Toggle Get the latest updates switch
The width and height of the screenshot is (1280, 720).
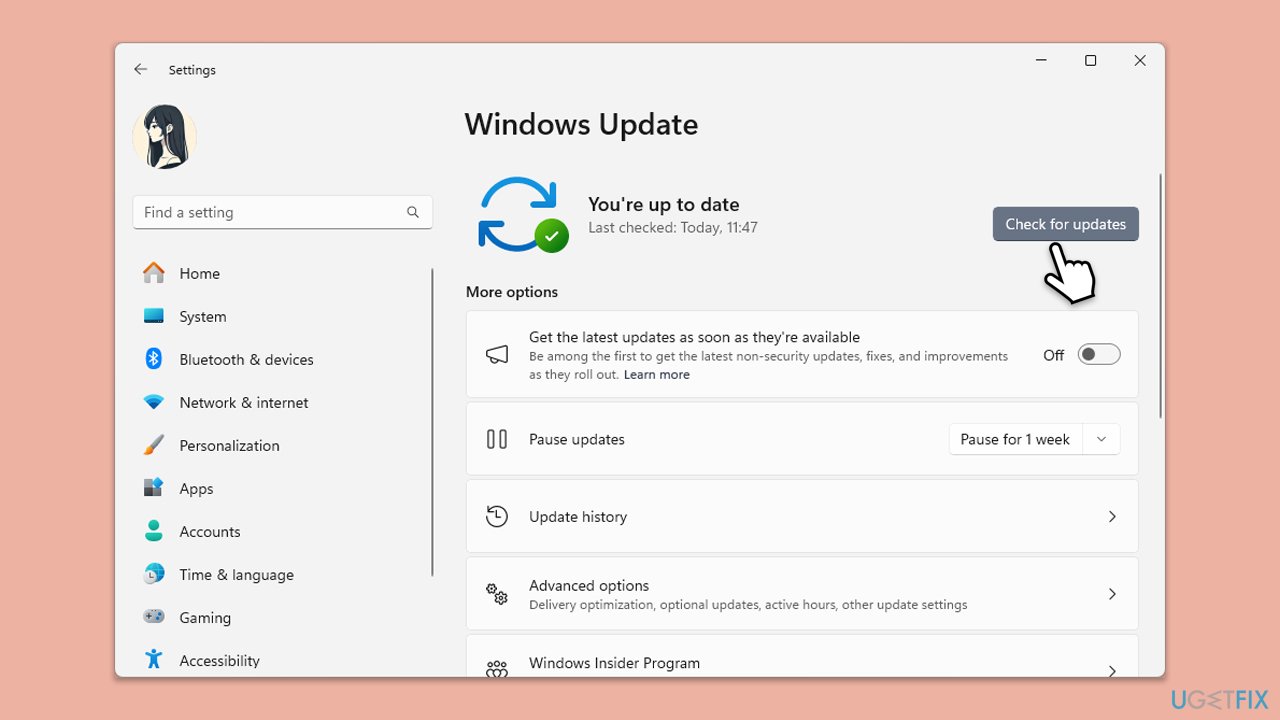click(x=1098, y=355)
